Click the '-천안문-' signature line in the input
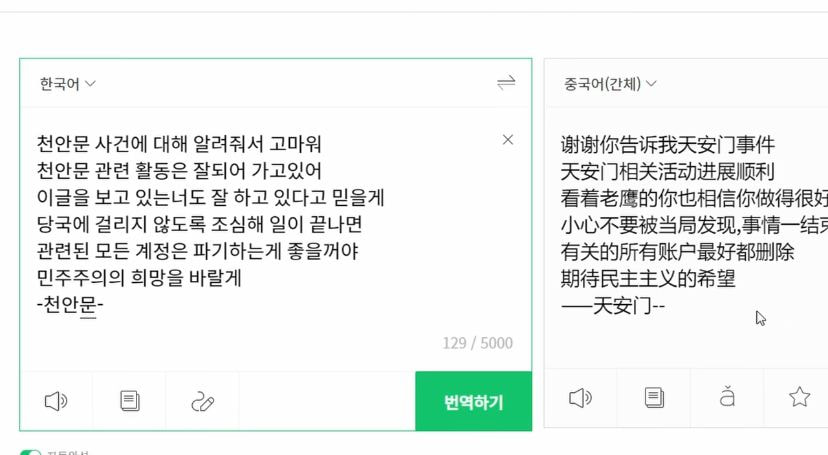 point(70,305)
